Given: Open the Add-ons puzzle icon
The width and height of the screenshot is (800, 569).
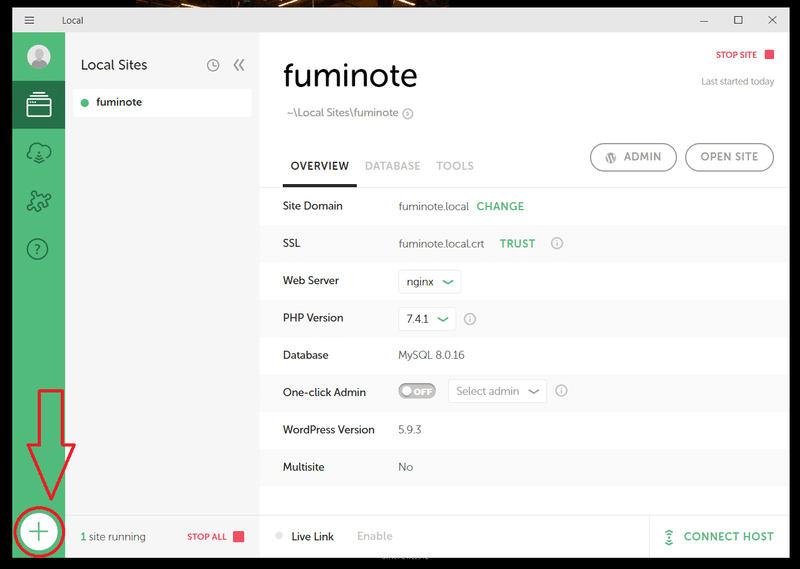Looking at the screenshot, I should click(39, 201).
